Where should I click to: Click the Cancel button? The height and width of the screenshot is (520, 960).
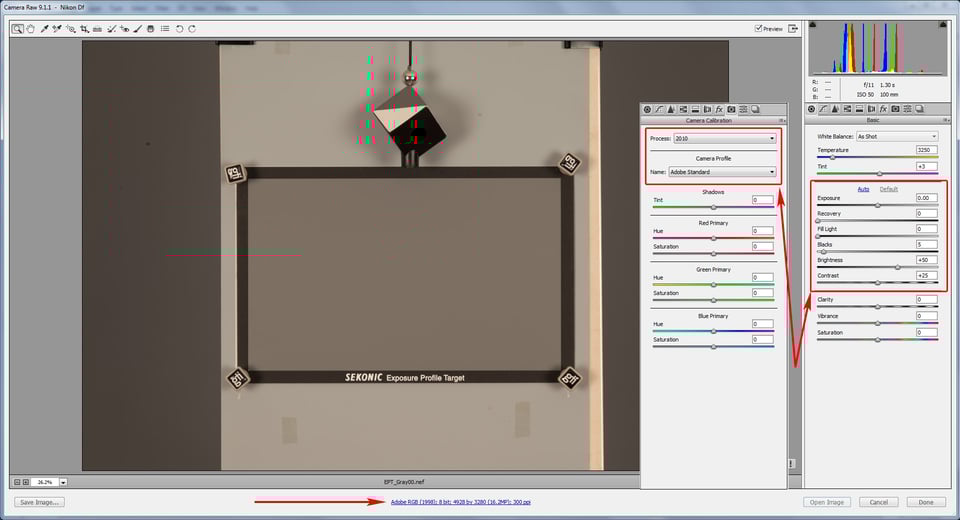click(879, 502)
